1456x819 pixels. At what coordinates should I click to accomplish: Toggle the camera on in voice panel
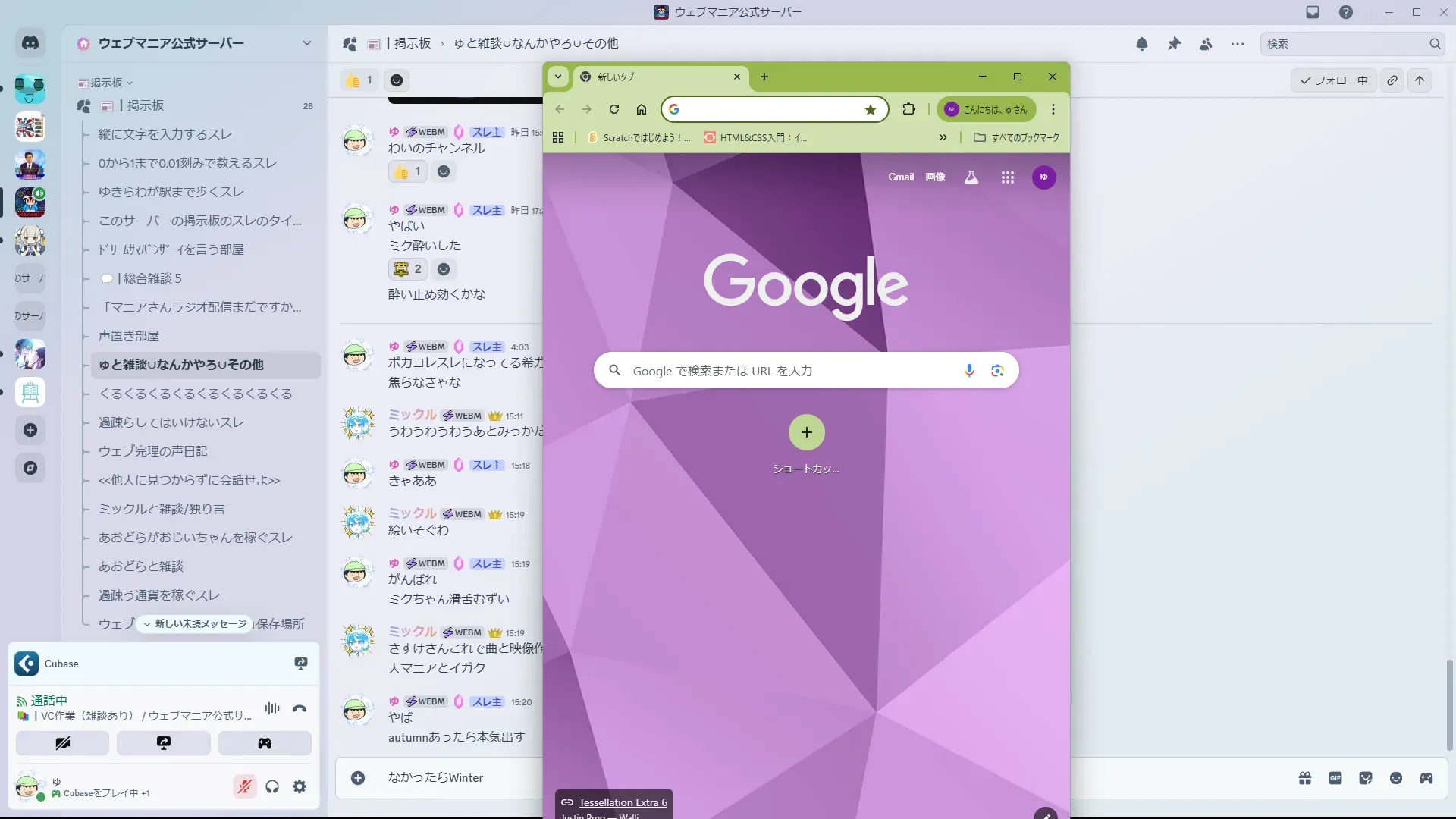pos(62,743)
